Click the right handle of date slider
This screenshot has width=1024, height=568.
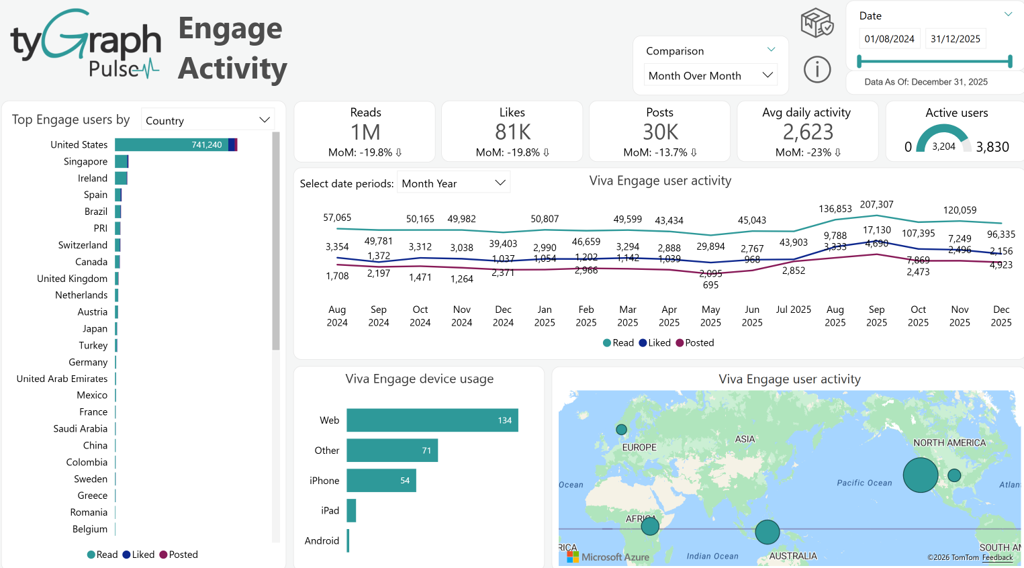[x=1010, y=61]
